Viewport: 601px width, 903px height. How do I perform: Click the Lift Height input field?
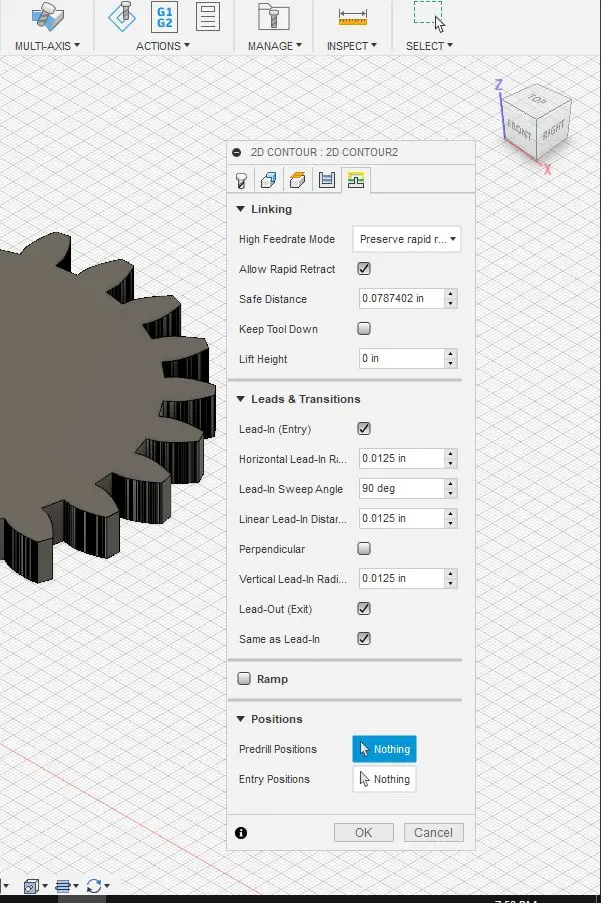pyautogui.click(x=401, y=358)
